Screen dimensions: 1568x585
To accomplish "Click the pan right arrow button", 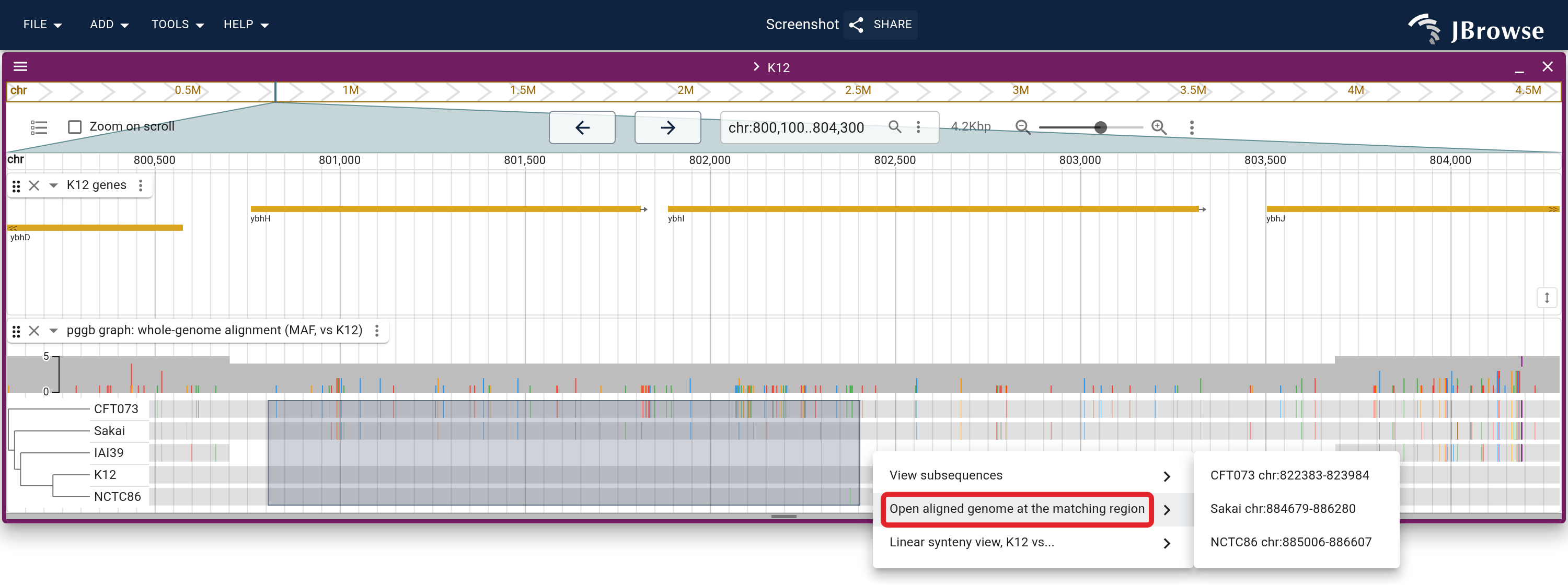I will tap(667, 127).
